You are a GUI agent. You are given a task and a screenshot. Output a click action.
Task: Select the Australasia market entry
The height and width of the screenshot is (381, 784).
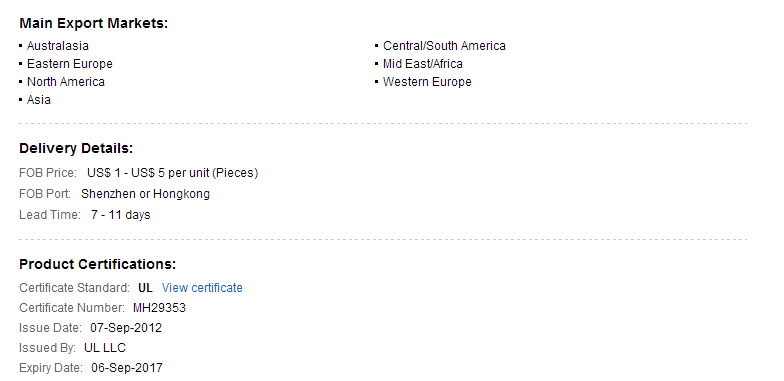point(58,46)
